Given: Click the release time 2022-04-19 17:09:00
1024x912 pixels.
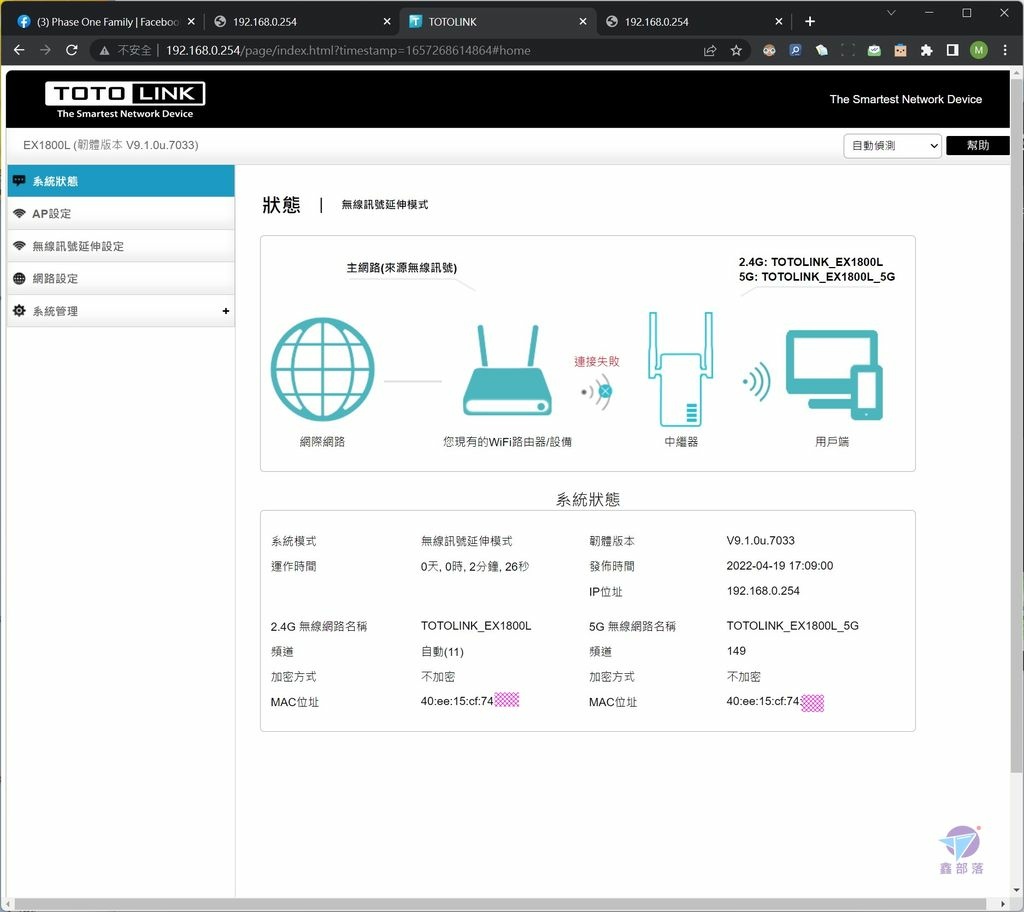Looking at the screenshot, I should point(779,566).
